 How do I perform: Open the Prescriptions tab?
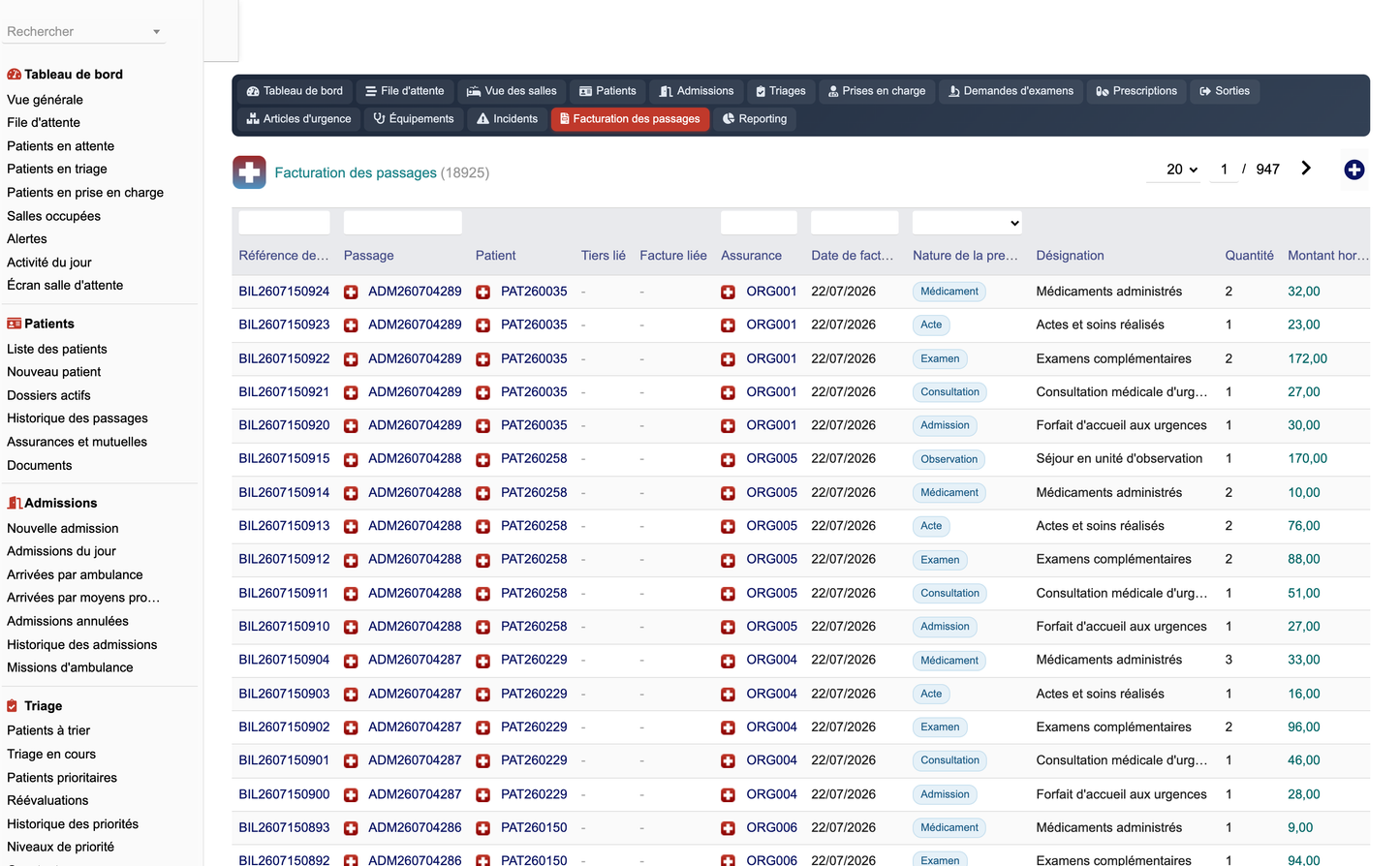click(1136, 91)
